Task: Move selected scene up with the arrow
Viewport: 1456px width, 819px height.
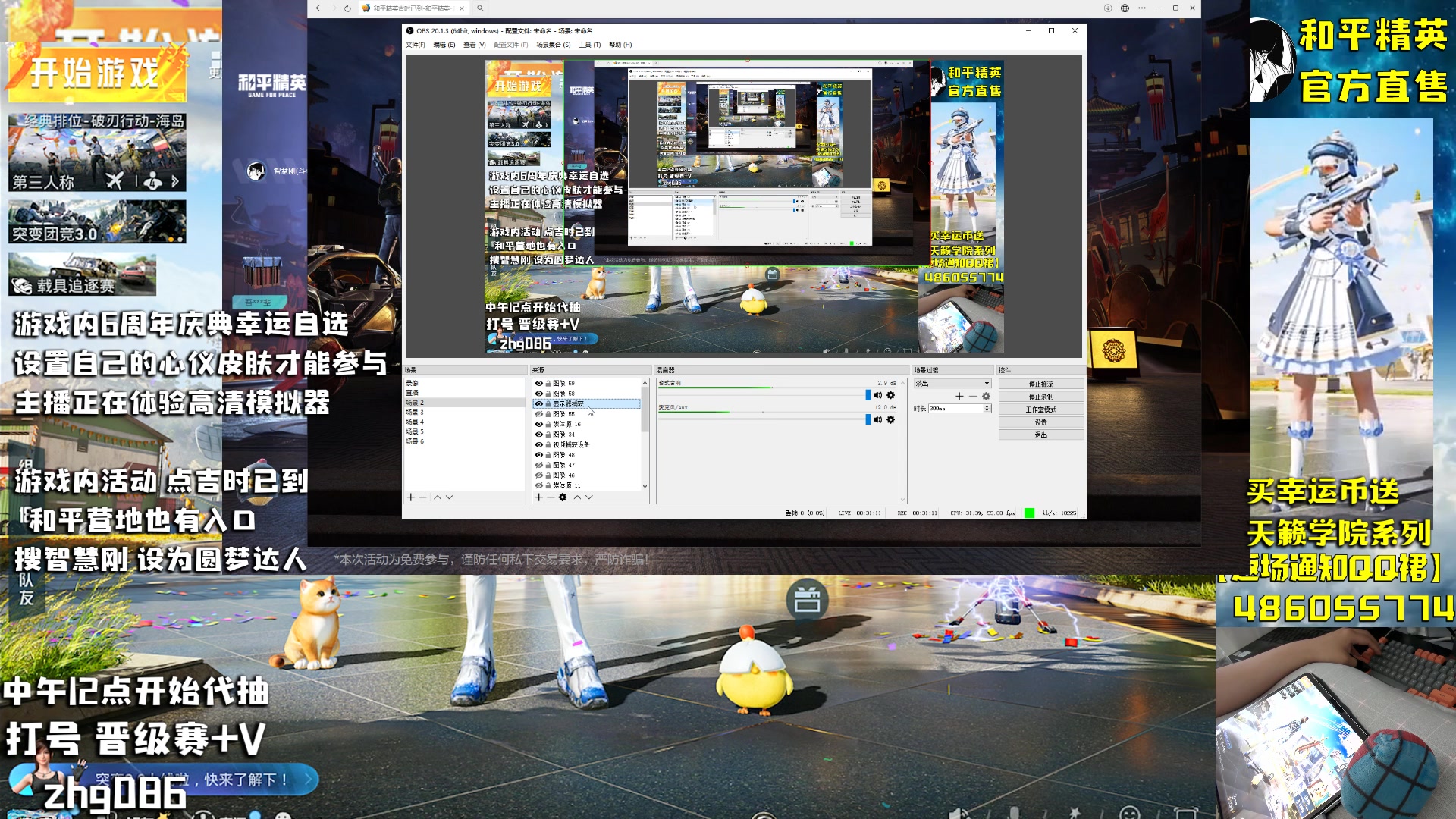Action: (437, 497)
